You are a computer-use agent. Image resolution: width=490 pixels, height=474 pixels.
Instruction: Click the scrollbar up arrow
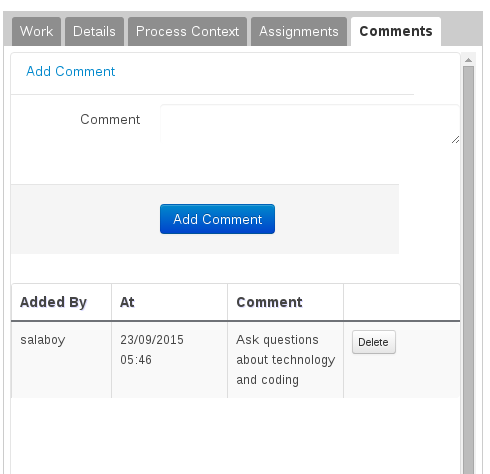click(x=468, y=60)
